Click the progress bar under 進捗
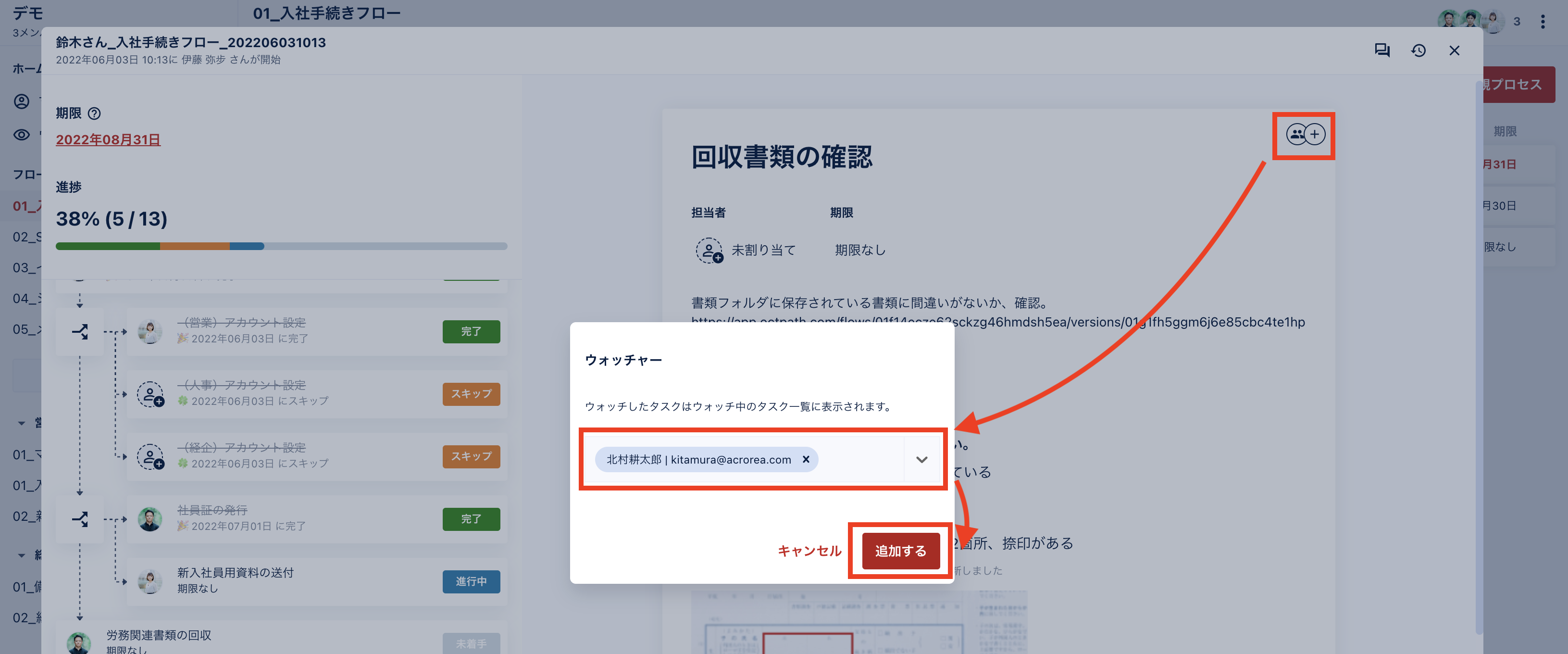Screen dimensions: 1568x654 tap(281, 246)
